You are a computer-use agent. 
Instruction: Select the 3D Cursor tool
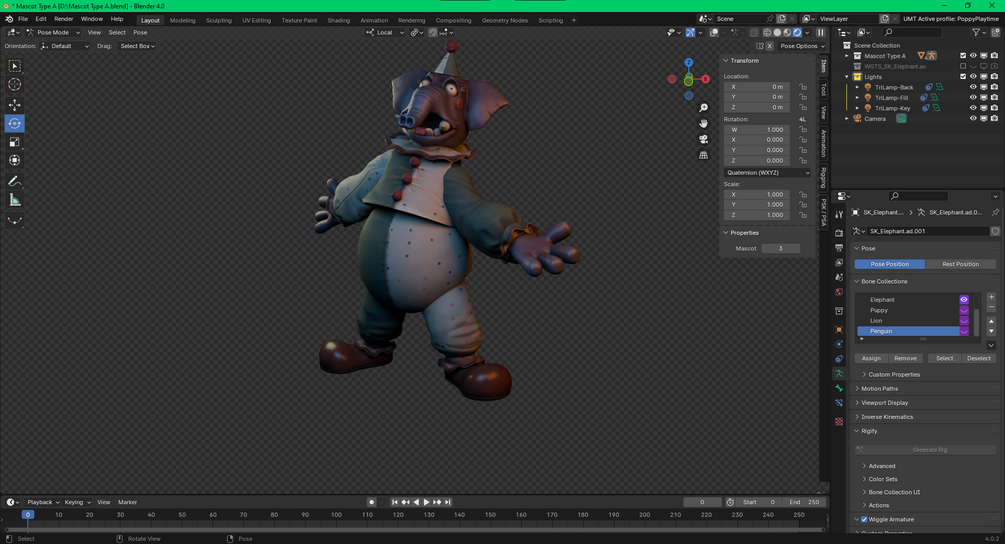[x=15, y=85]
